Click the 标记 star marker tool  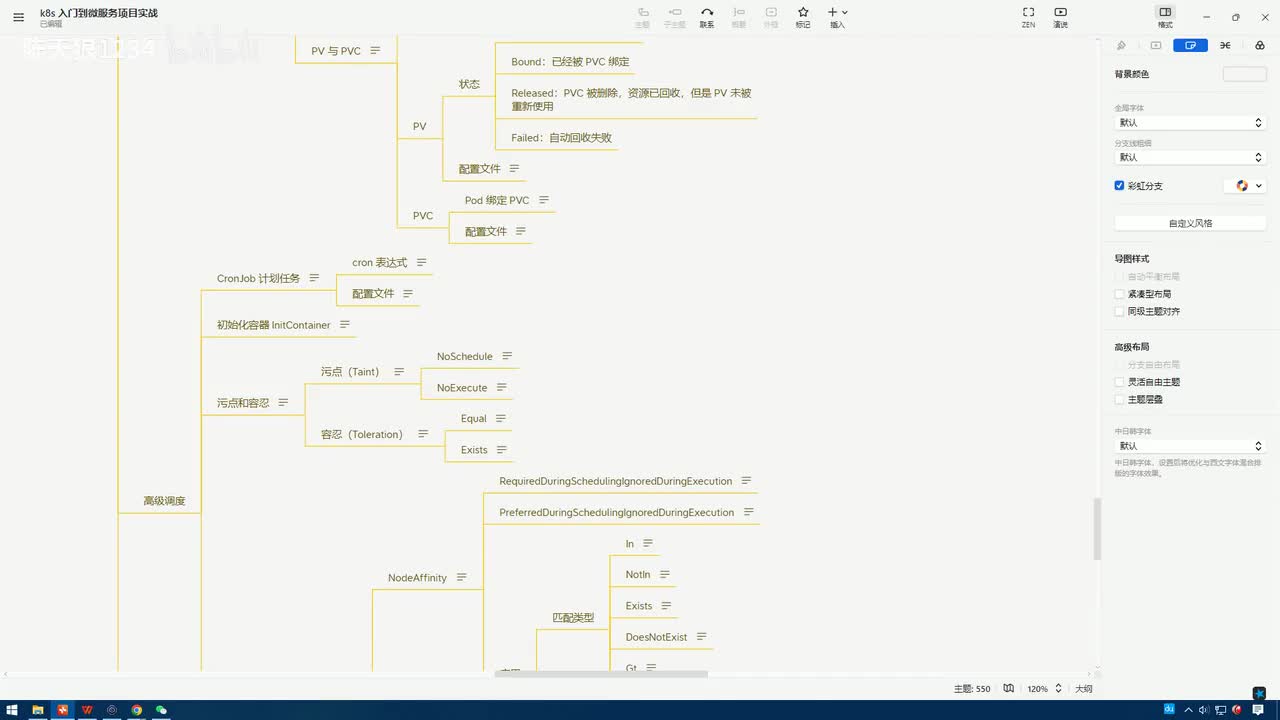coord(803,17)
